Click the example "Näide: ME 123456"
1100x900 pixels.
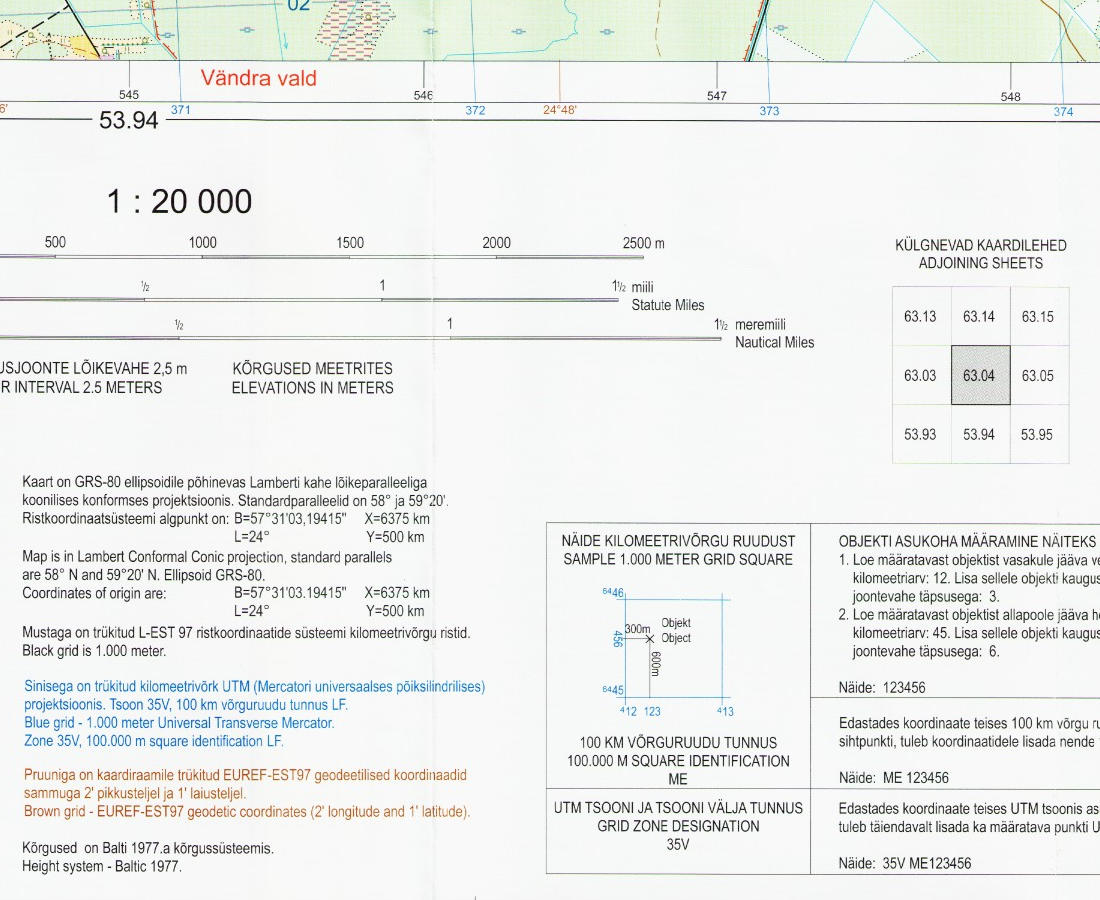coord(893,778)
